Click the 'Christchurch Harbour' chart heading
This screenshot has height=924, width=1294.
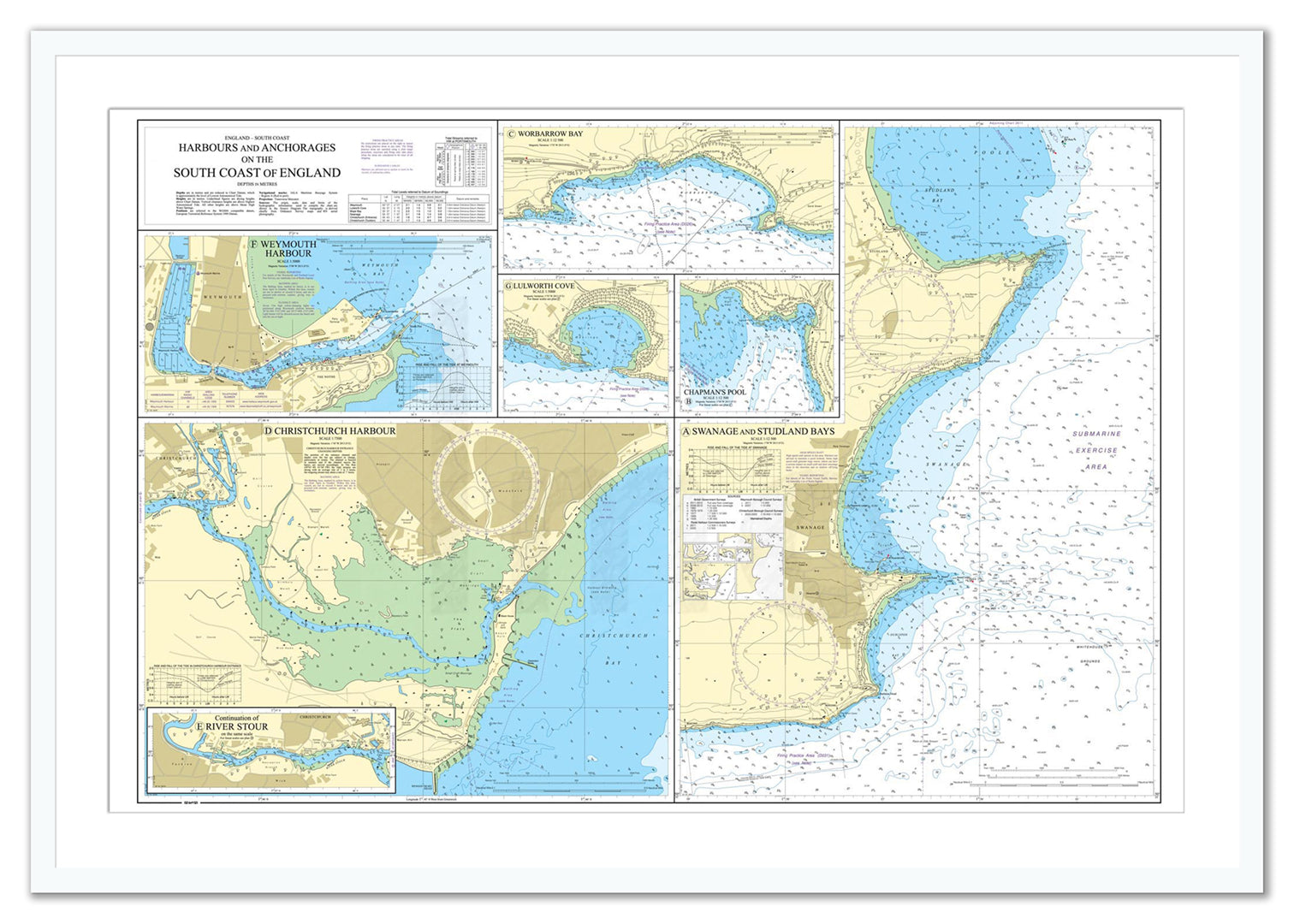335,431
